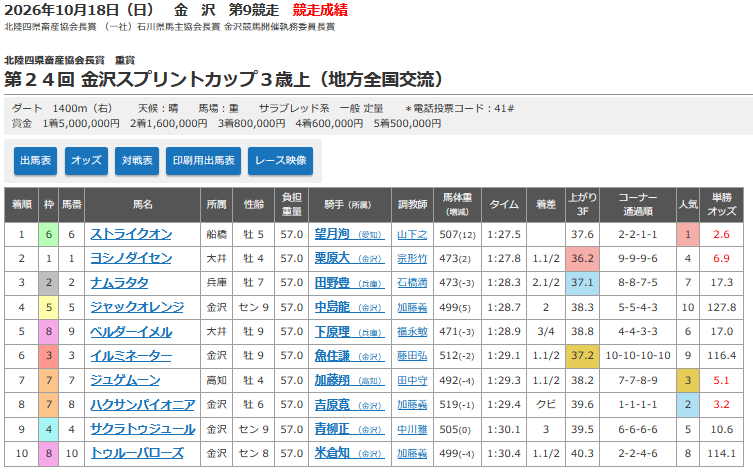Screen dimensions: 753x476
Task: Open horse トゥルーバローズ link
Action: [x=137, y=453]
